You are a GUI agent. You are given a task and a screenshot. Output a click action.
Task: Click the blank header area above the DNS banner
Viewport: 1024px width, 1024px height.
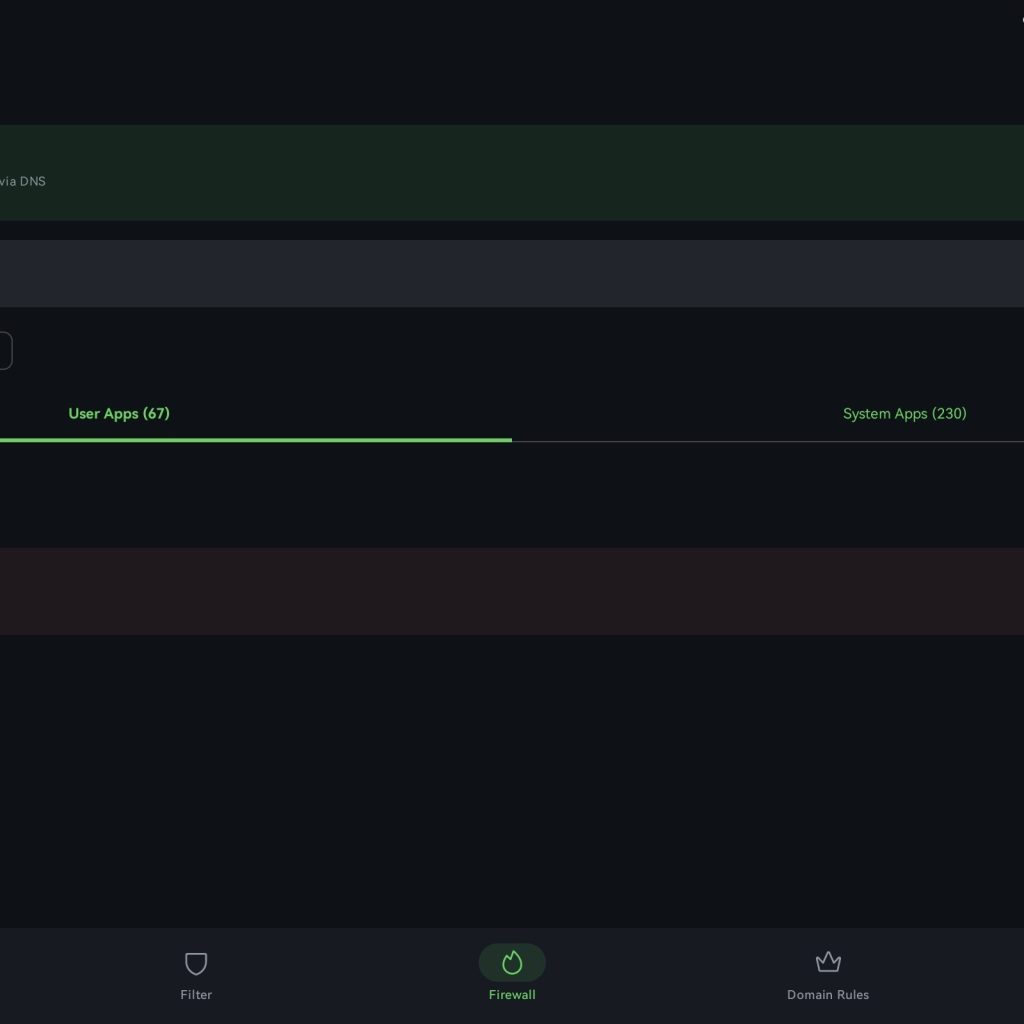[512, 62]
